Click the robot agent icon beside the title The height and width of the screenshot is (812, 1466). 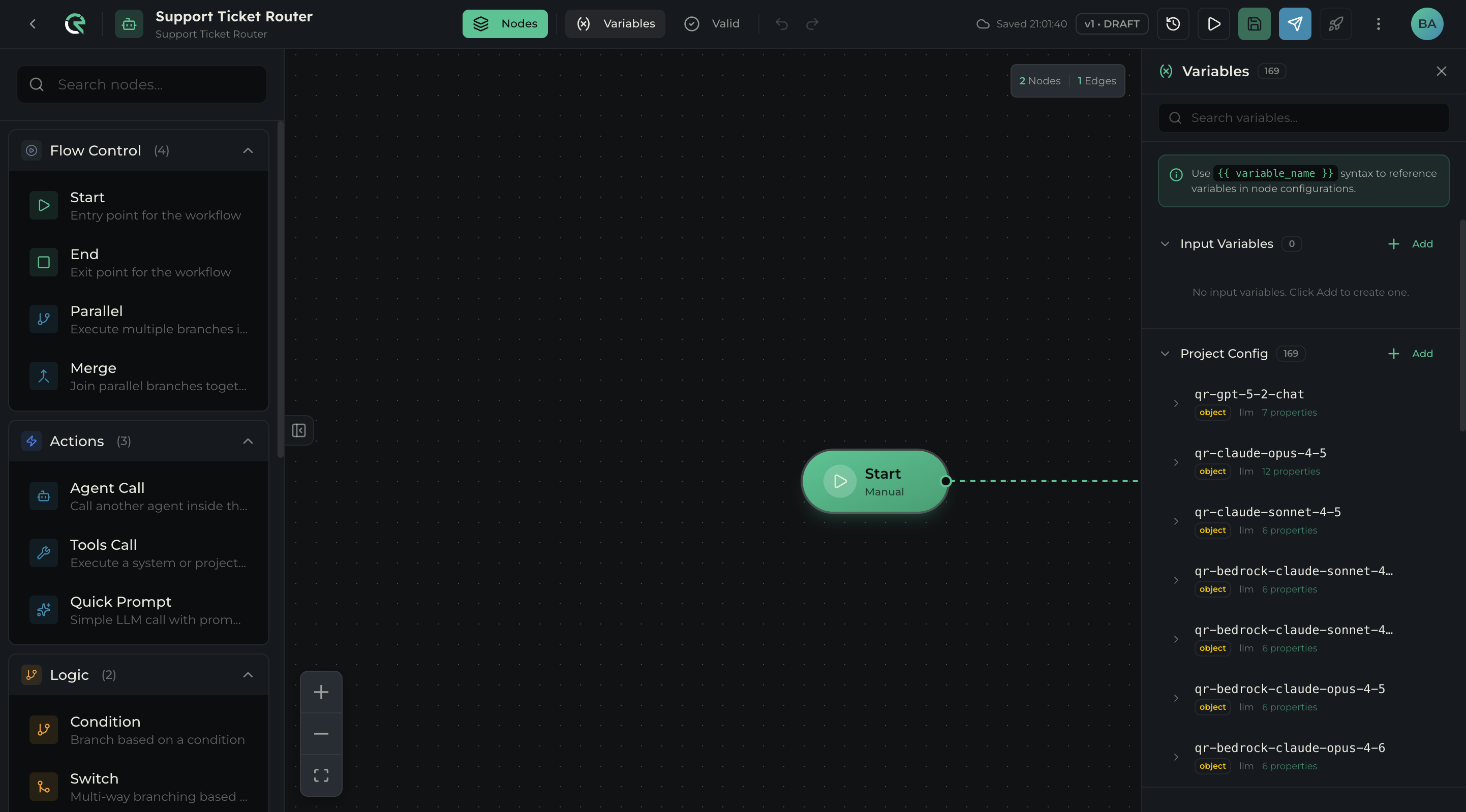(x=129, y=24)
